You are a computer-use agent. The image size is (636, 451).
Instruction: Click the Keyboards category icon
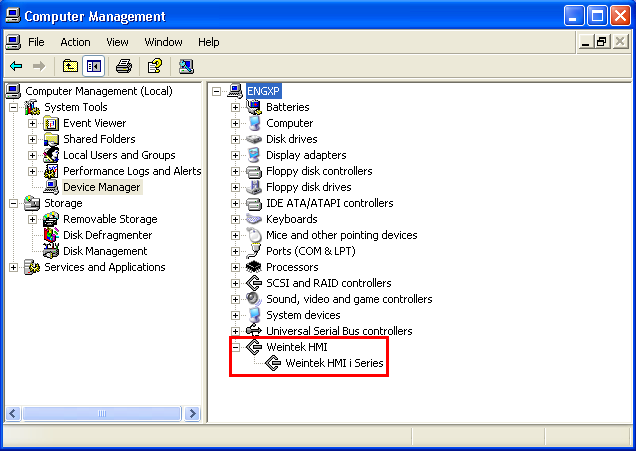tap(254, 219)
